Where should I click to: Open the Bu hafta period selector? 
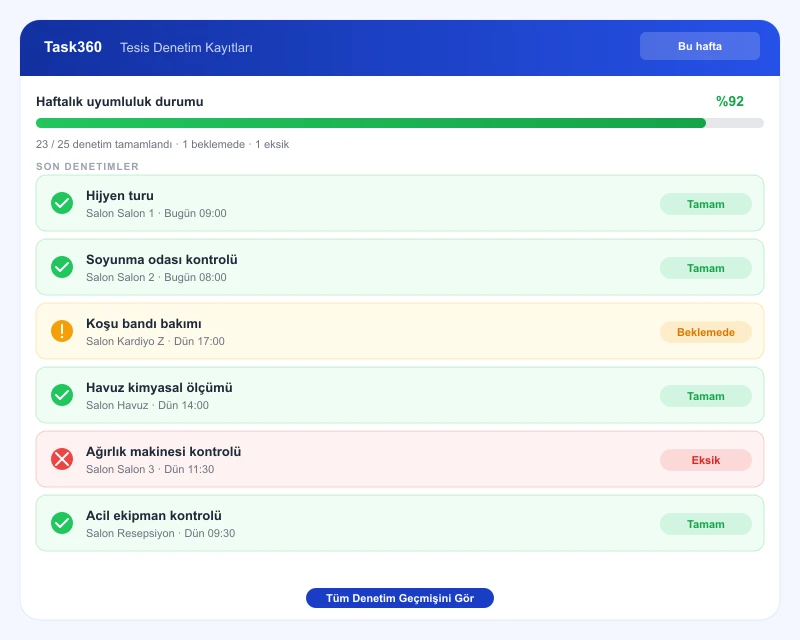coord(699,46)
